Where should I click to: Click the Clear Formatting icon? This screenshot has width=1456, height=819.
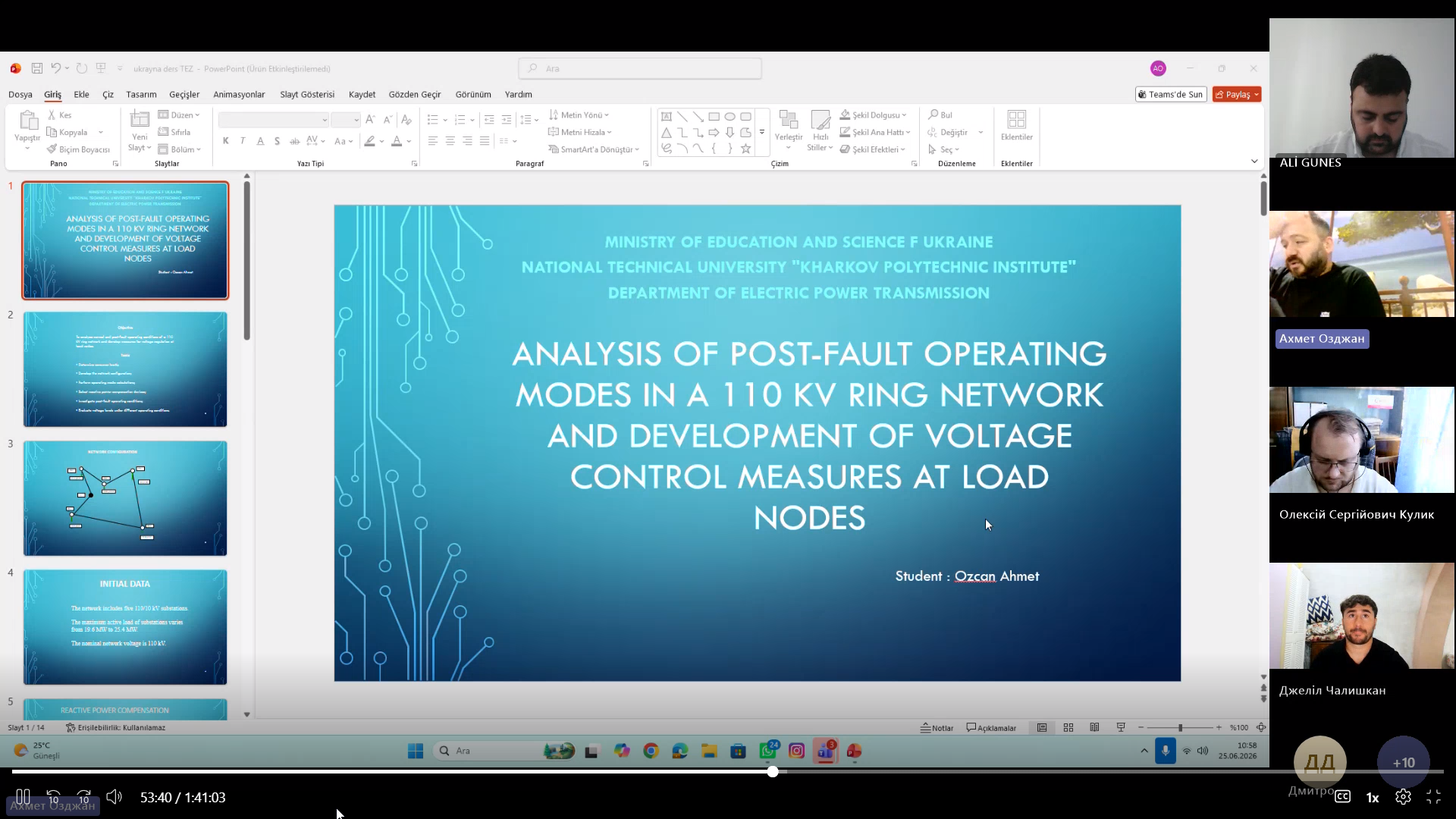pyautogui.click(x=406, y=120)
